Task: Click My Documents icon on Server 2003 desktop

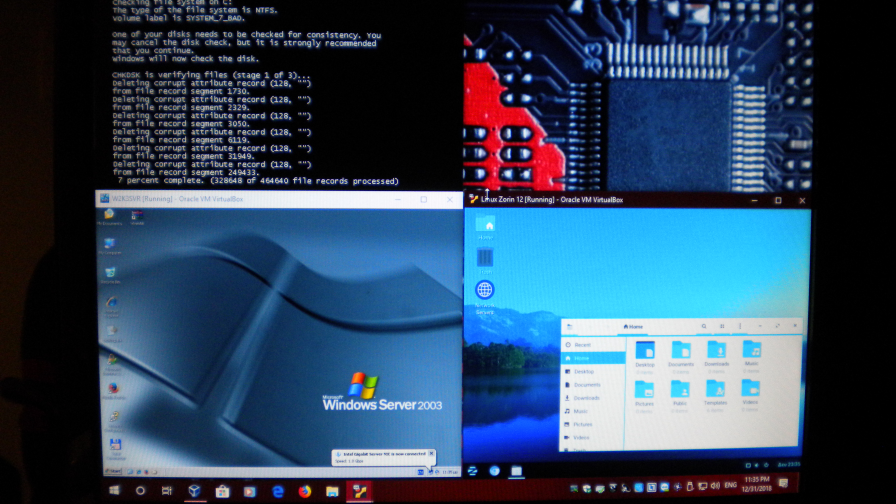Action: coord(109,217)
